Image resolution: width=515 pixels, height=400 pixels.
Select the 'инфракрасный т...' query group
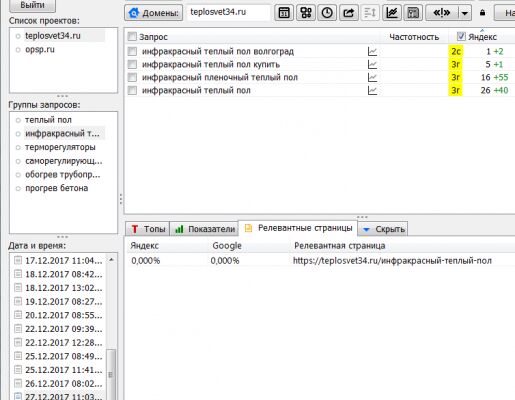click(62, 134)
